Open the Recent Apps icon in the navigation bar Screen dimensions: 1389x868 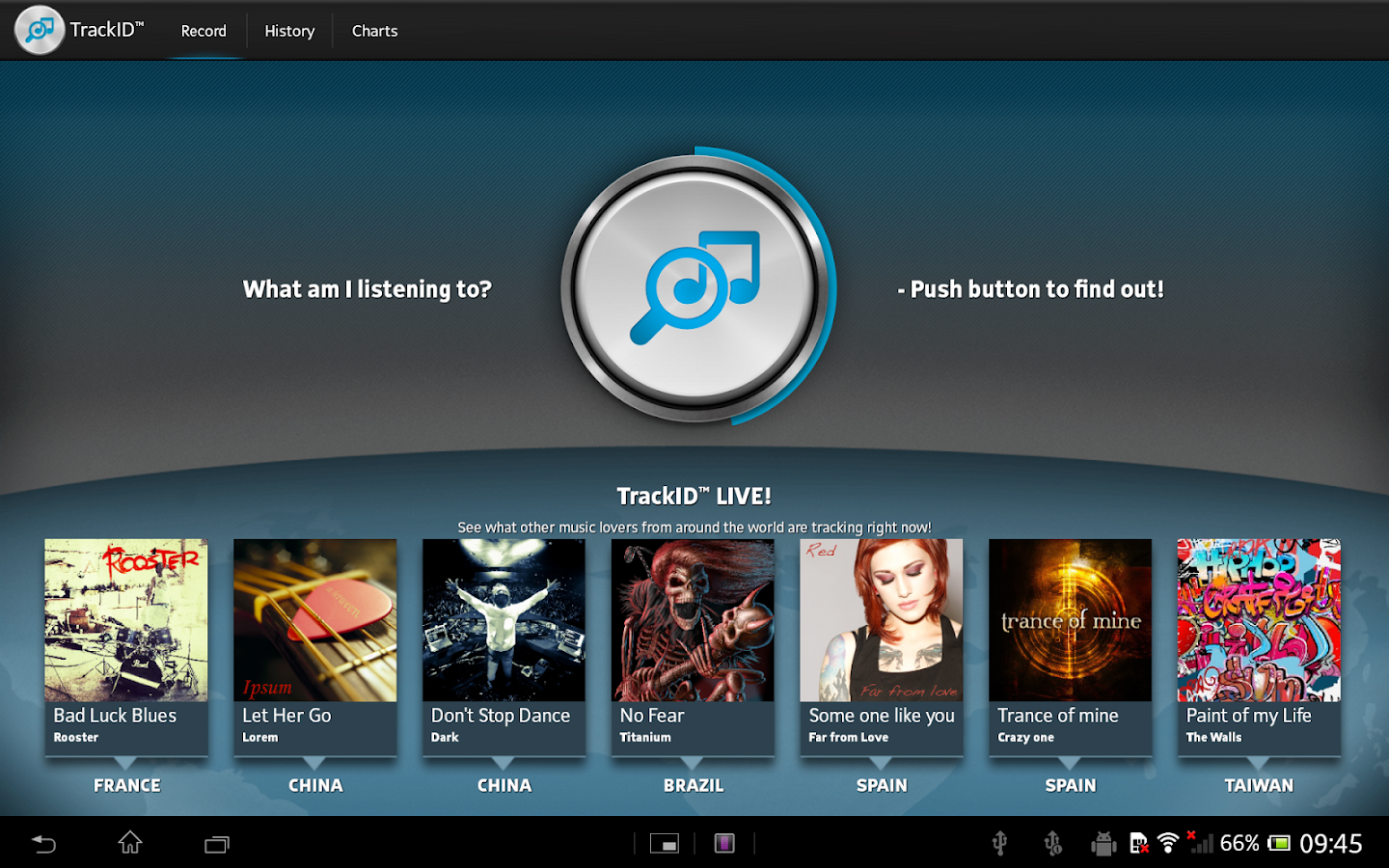(x=216, y=843)
